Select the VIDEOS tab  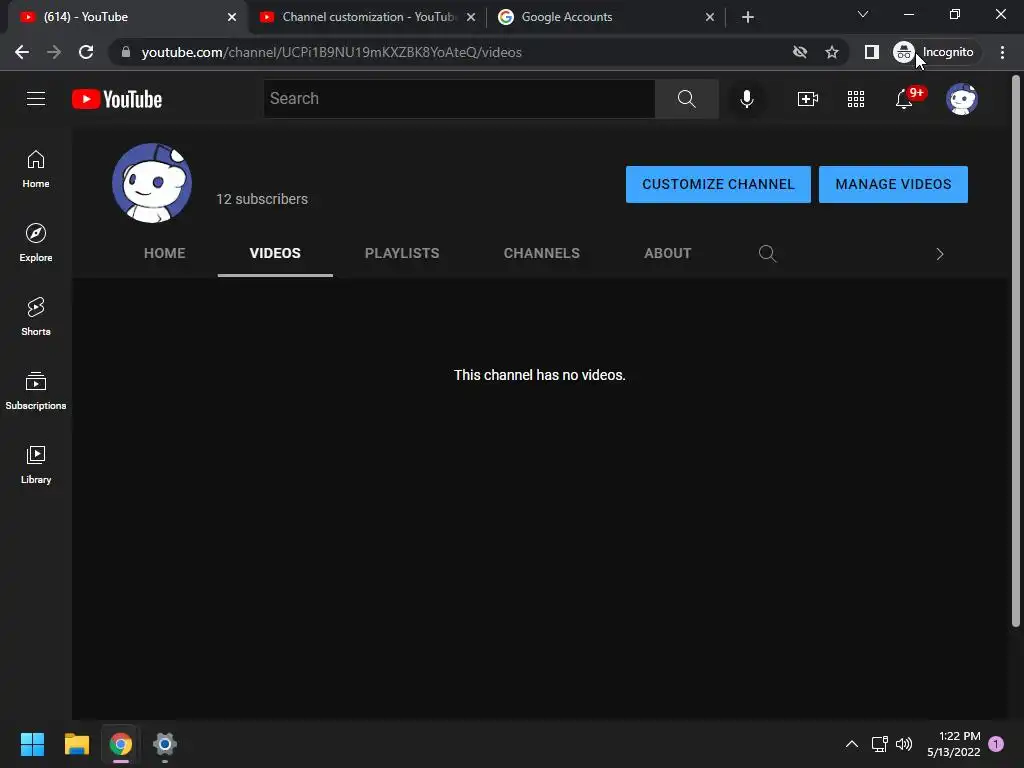coord(275,253)
